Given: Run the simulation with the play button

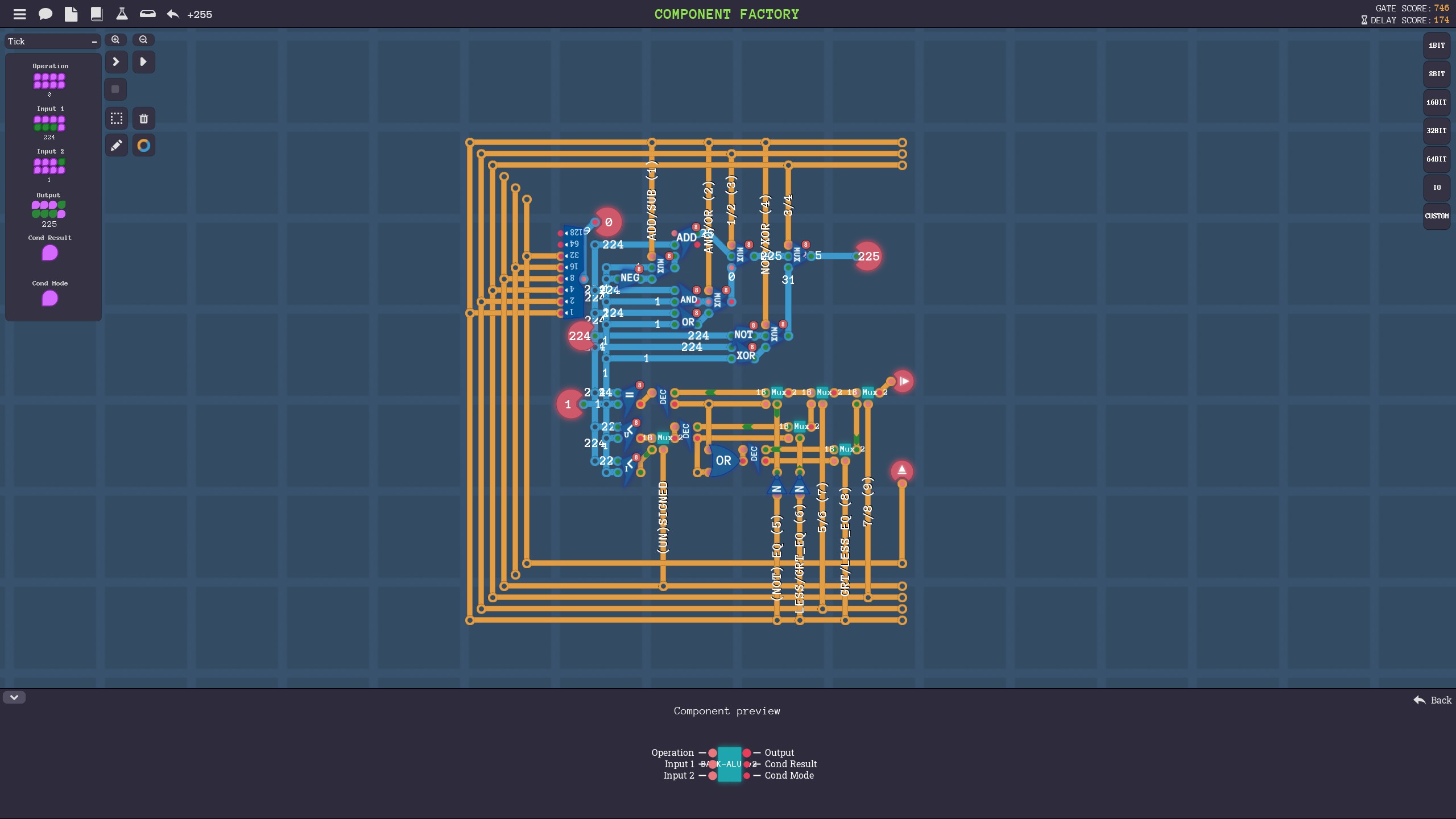Looking at the screenshot, I should pyautogui.click(x=144, y=61).
